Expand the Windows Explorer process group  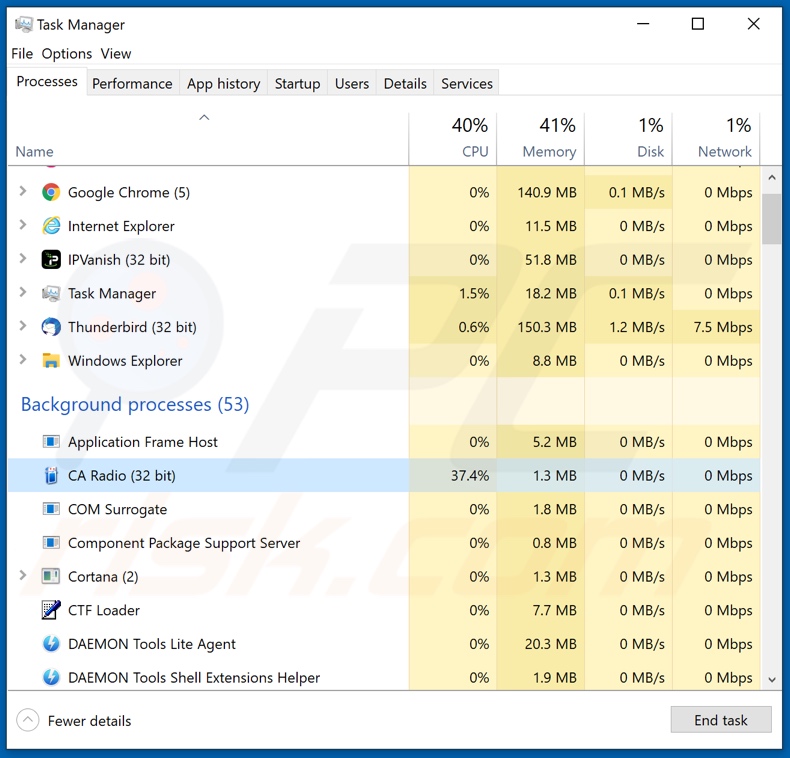coord(23,360)
